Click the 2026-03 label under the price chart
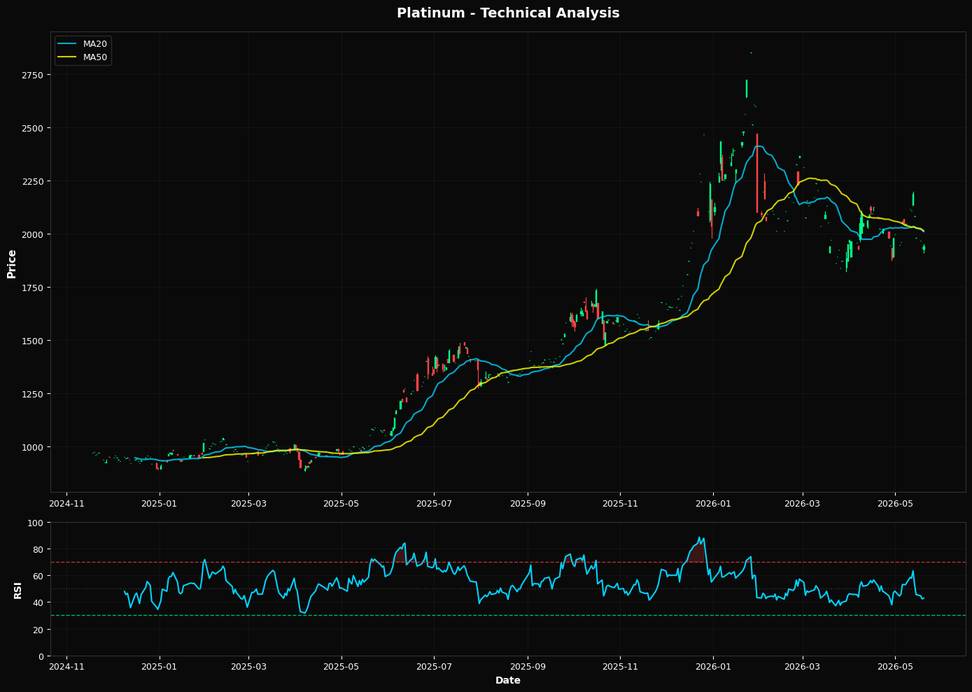This screenshot has width=972, height=692. point(803,503)
